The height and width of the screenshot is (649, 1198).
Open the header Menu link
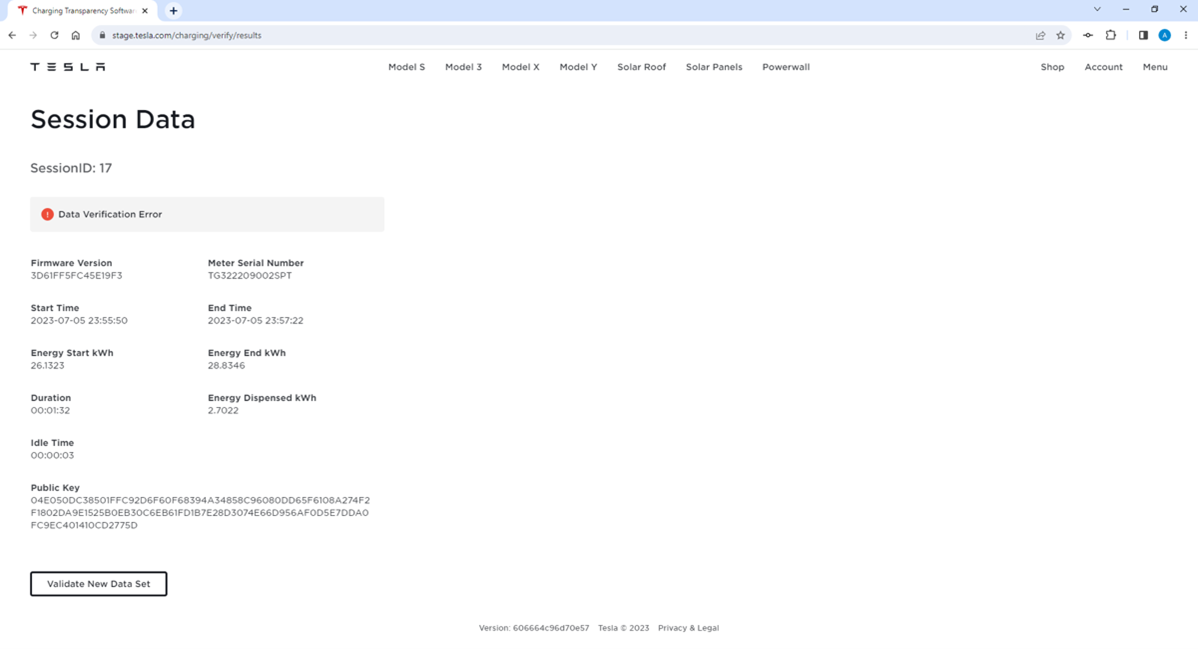pyautogui.click(x=1155, y=67)
